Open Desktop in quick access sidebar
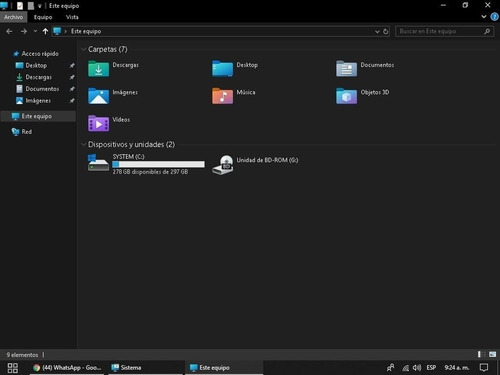500x375 pixels. 36,65
